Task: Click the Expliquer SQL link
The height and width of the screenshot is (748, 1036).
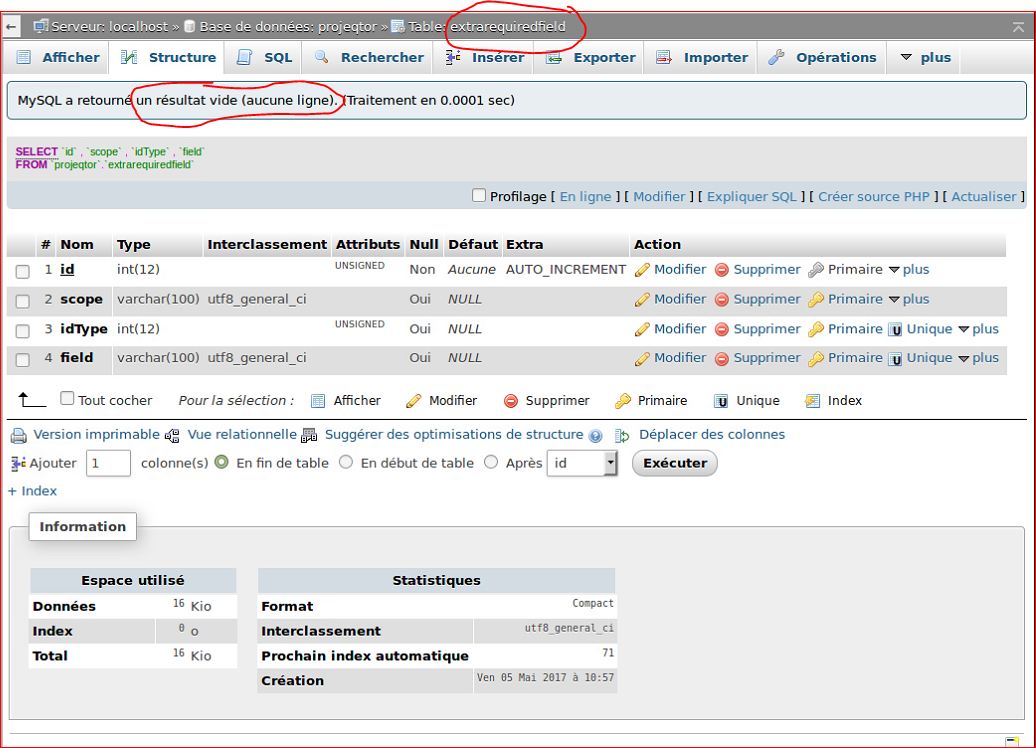Action: (751, 197)
